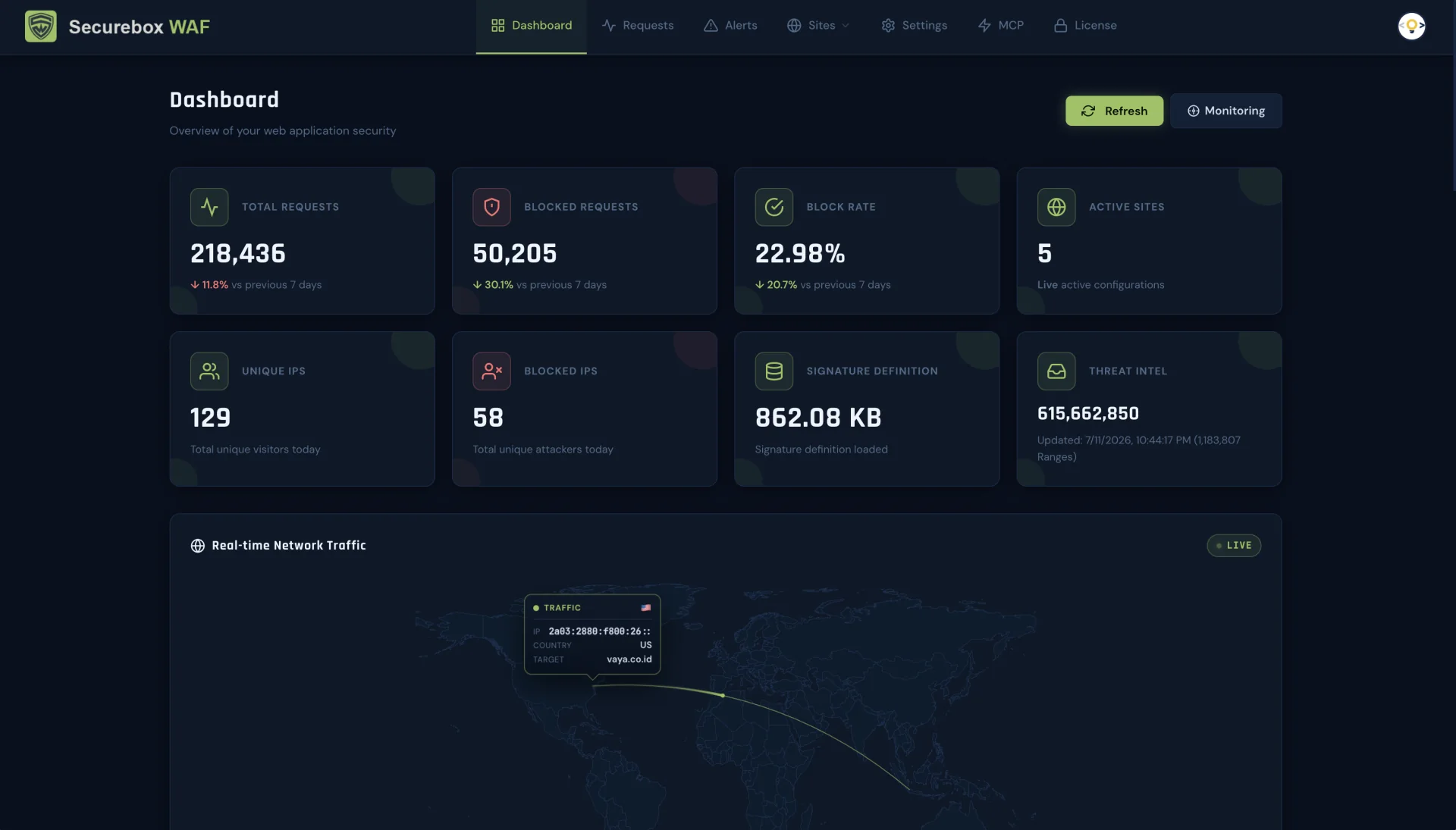
Task: Open the License tab
Action: click(1085, 26)
